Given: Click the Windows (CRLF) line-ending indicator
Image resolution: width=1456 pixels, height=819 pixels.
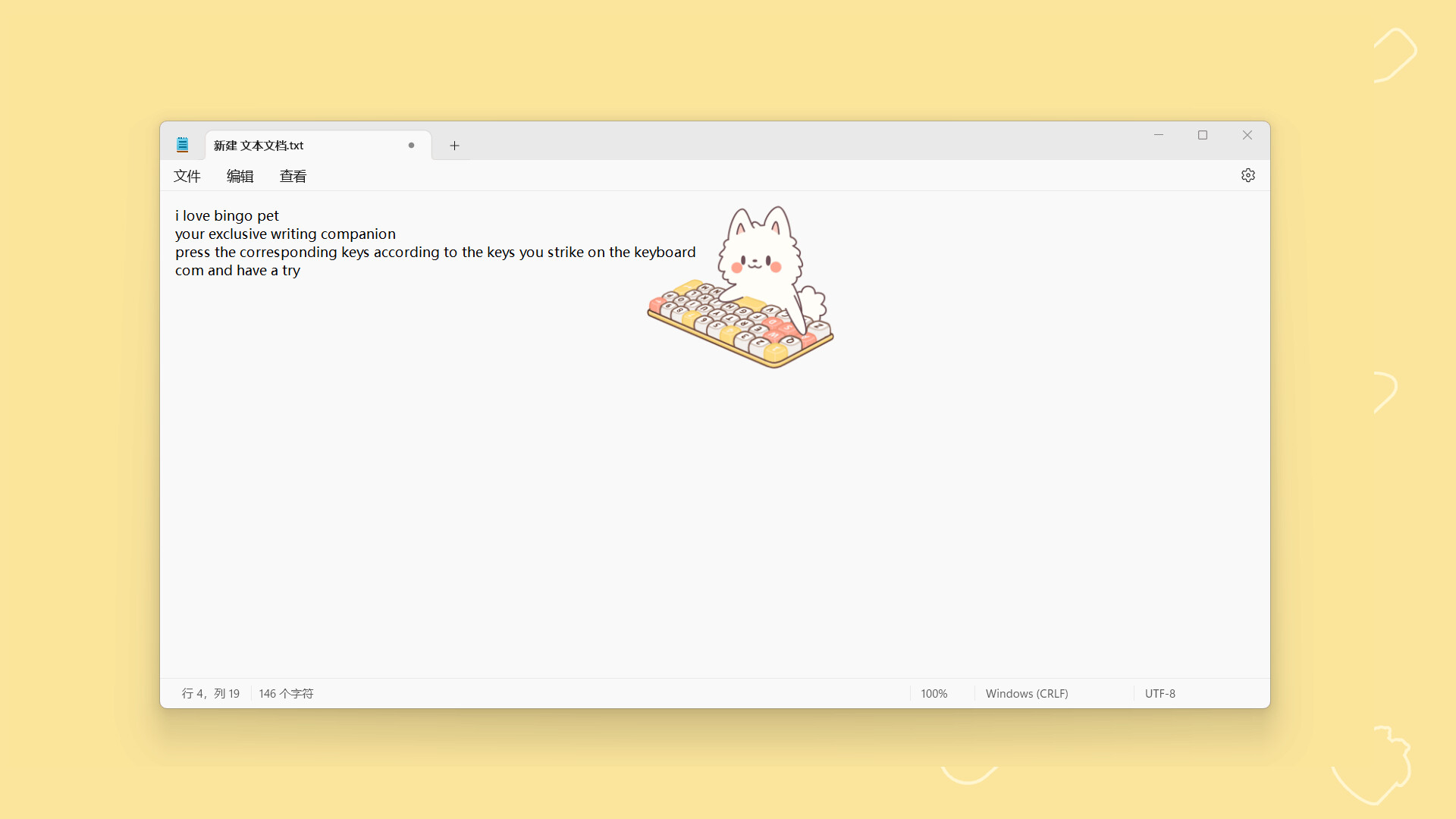Looking at the screenshot, I should pos(1027,693).
